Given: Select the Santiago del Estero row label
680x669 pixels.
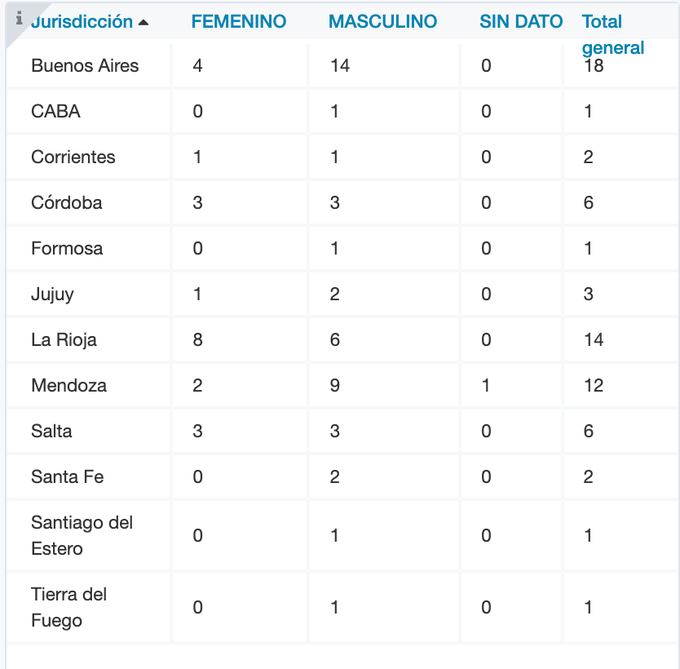Looking at the screenshot, I should [x=82, y=535].
